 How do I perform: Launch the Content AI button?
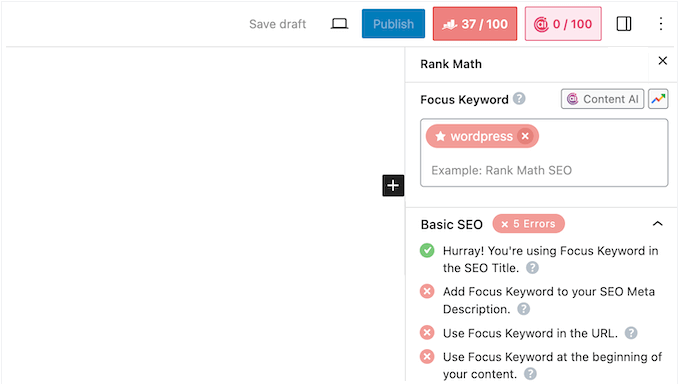tap(602, 99)
